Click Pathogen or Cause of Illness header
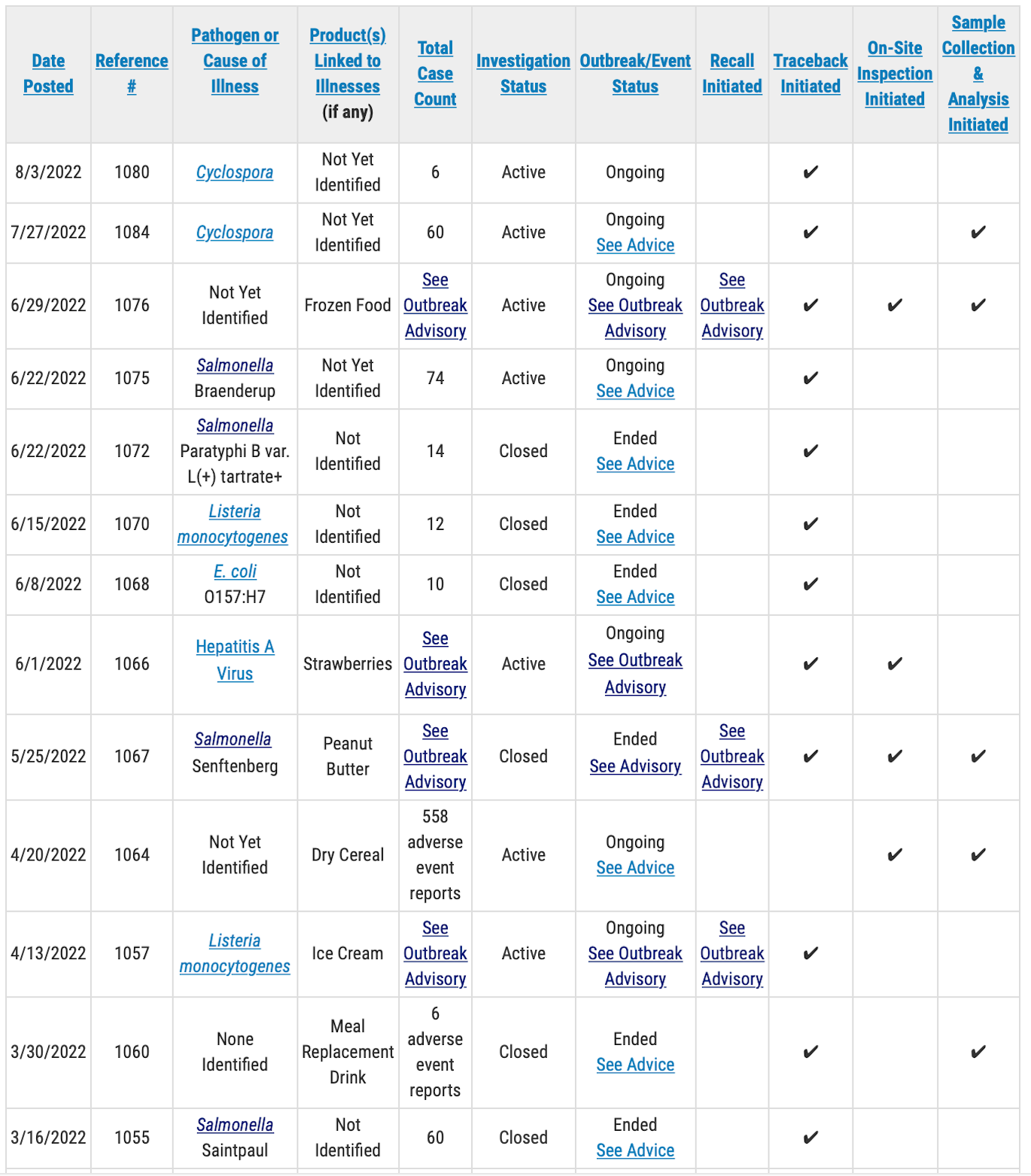 (x=235, y=61)
